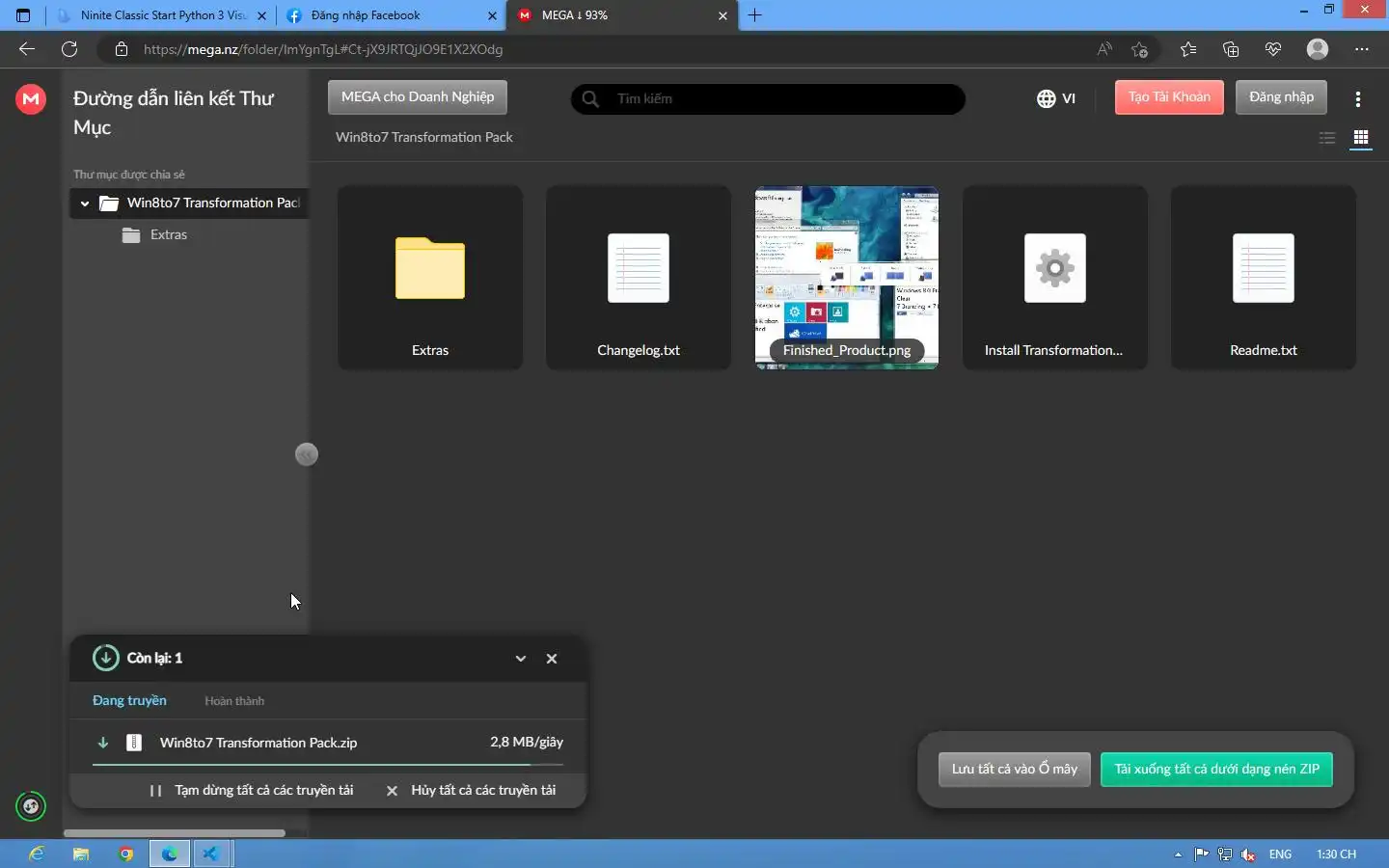1389x868 pixels.
Task: Open the three-dot MEGA menu
Action: (x=1358, y=98)
